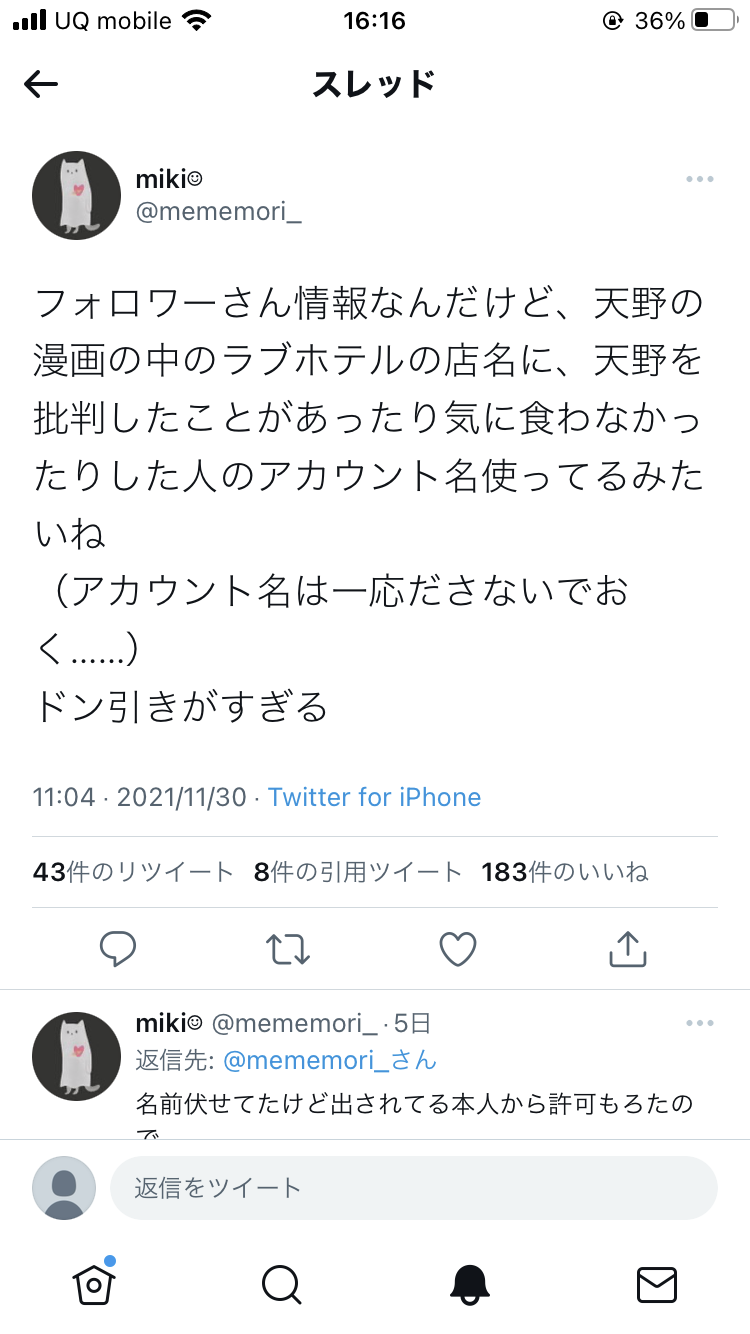Tap the reply speech bubble icon

coord(118,949)
